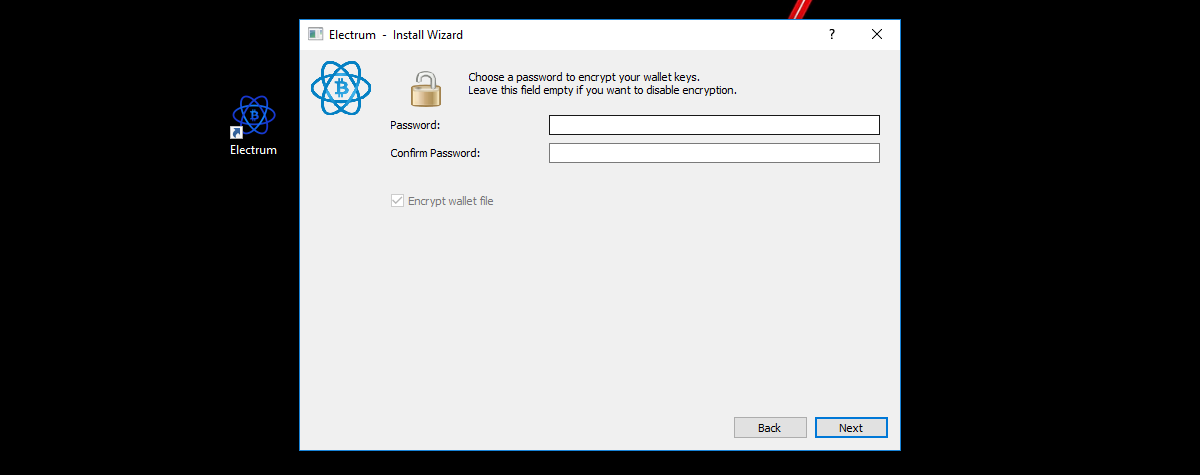The height and width of the screenshot is (475, 1200).
Task: Click the "Password:" field label
Action: pyautogui.click(x=415, y=125)
